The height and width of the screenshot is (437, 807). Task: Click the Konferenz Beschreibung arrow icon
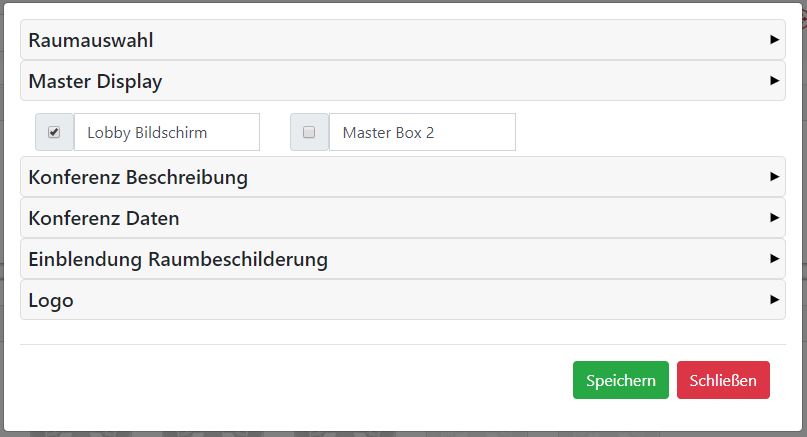pos(775,177)
